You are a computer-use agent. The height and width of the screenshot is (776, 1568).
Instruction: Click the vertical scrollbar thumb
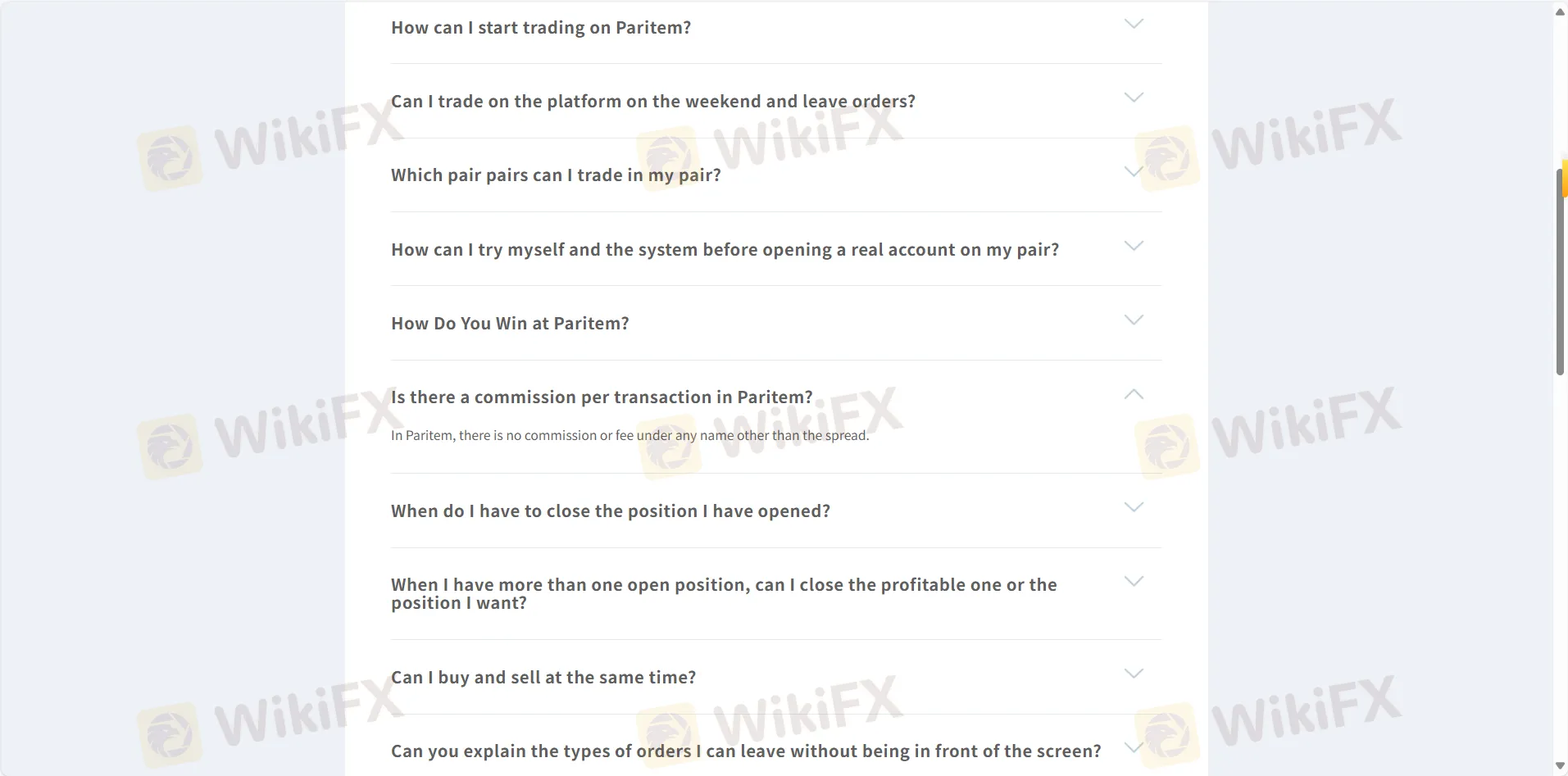coord(1560,270)
